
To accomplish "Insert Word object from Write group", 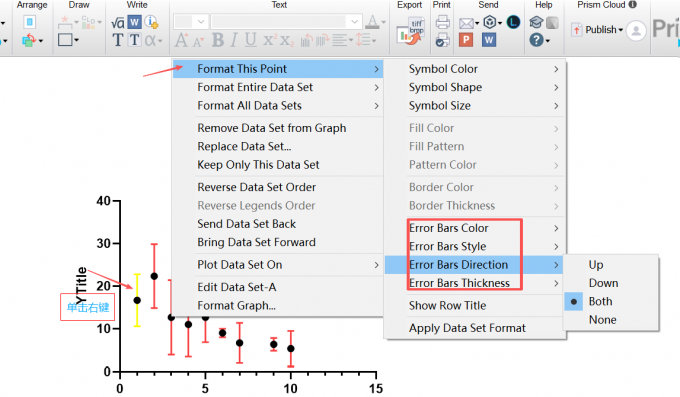I will pyautogui.click(x=134, y=22).
